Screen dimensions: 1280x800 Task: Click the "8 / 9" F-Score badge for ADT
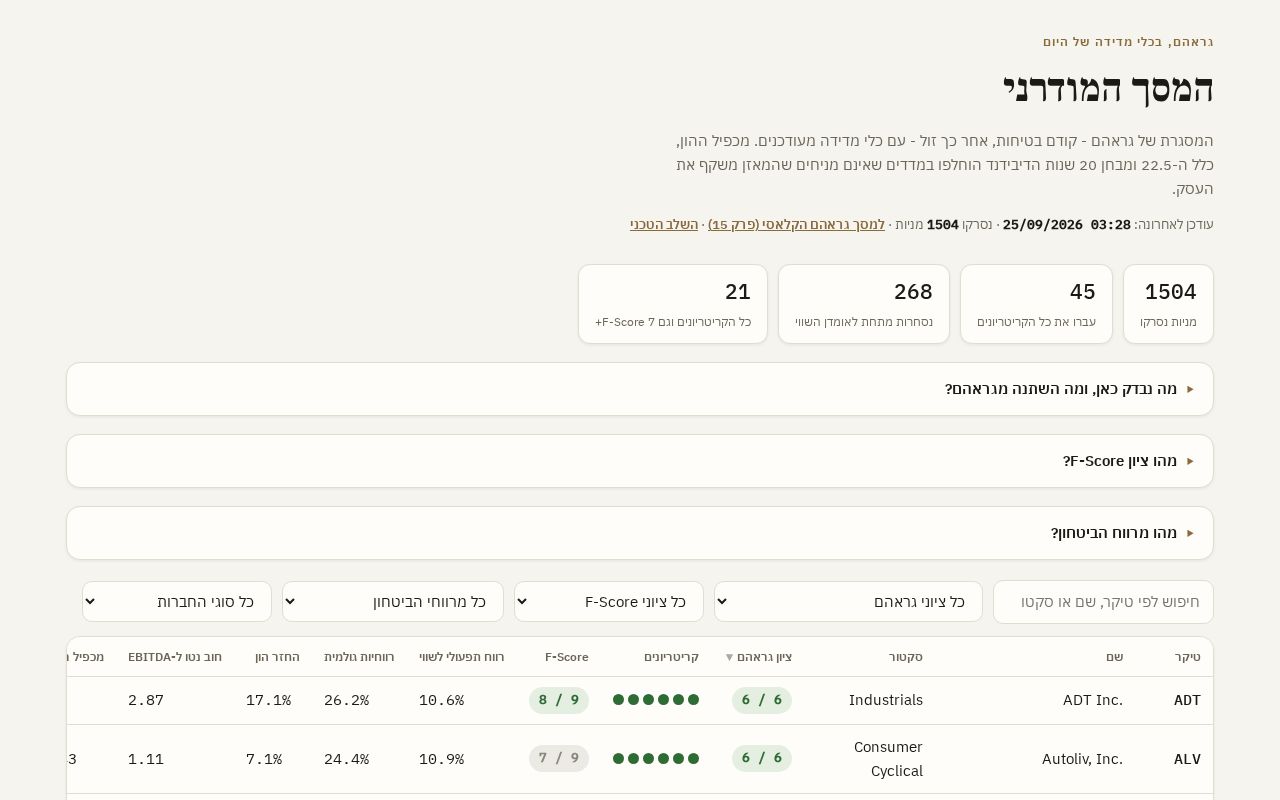[x=559, y=700]
